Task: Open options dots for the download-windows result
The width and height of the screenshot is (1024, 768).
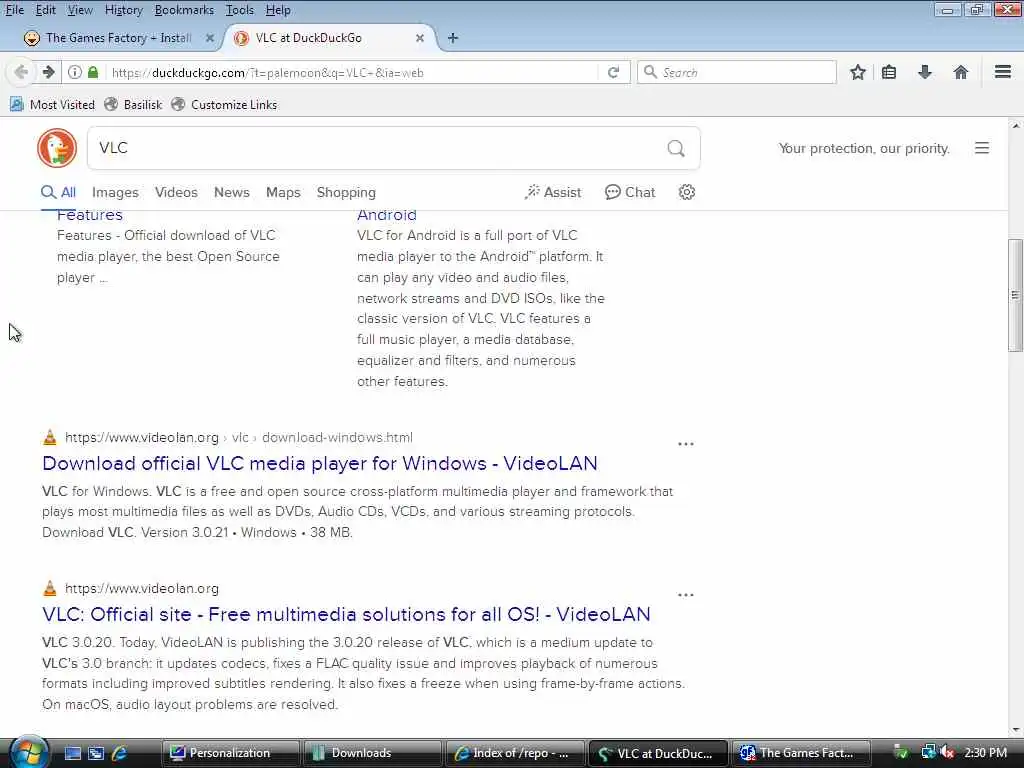Action: pyautogui.click(x=686, y=444)
